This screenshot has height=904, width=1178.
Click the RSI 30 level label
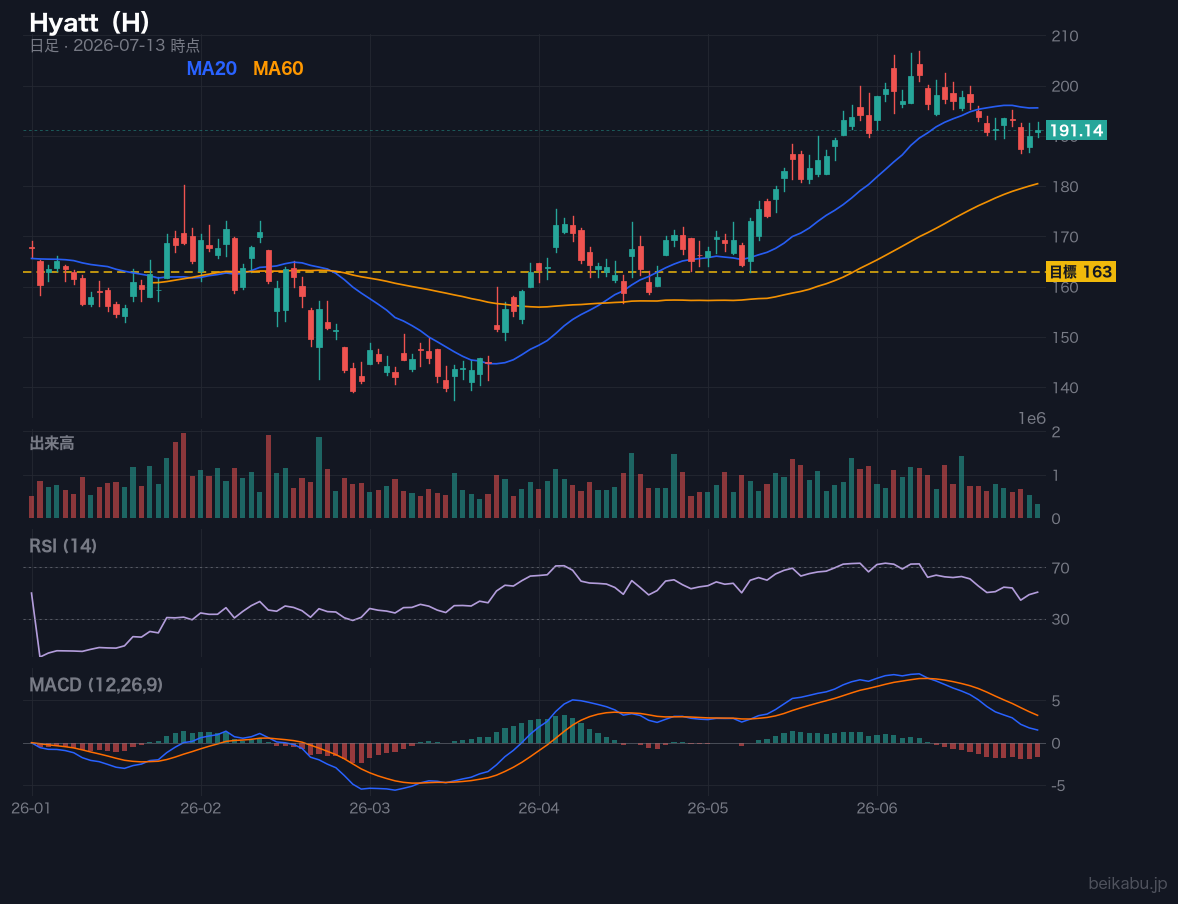tap(1060, 619)
